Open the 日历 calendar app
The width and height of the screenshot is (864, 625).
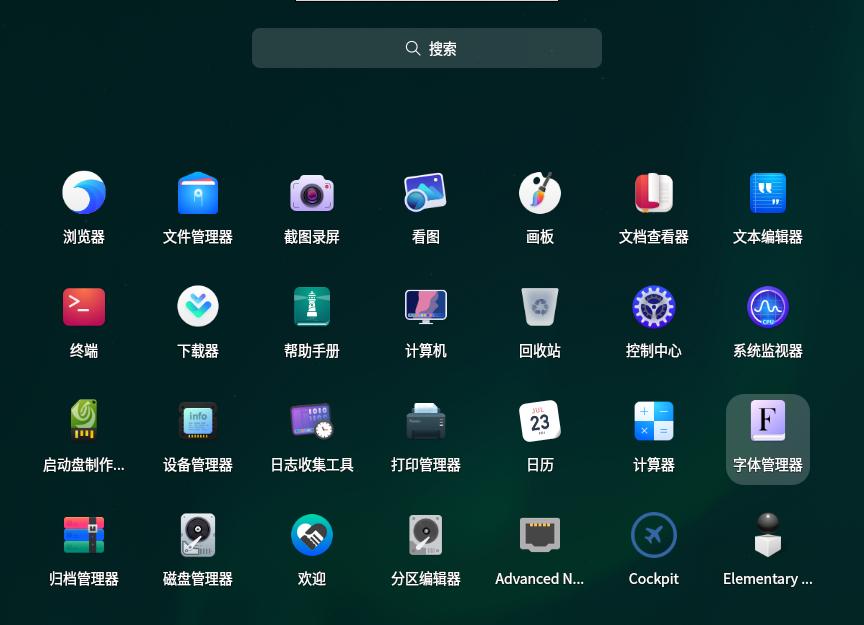pos(540,421)
